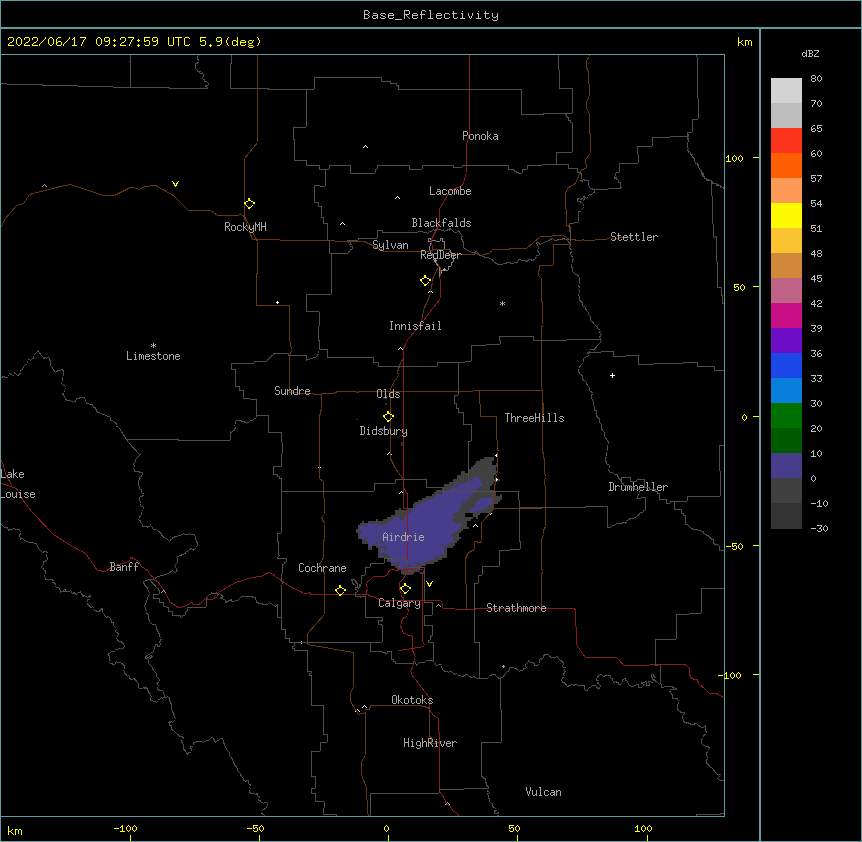Image resolution: width=862 pixels, height=842 pixels.
Task: Click the Olds city label
Action: coord(388,394)
